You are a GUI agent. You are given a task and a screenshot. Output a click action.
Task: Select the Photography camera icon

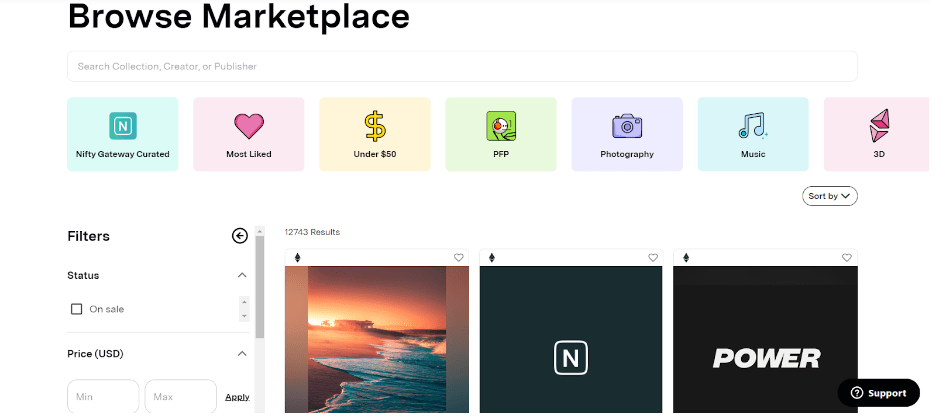pos(627,126)
